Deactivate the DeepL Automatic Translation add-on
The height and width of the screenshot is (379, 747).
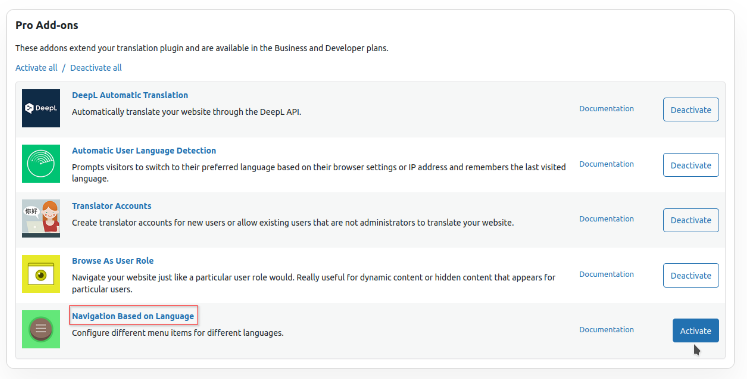click(x=691, y=110)
